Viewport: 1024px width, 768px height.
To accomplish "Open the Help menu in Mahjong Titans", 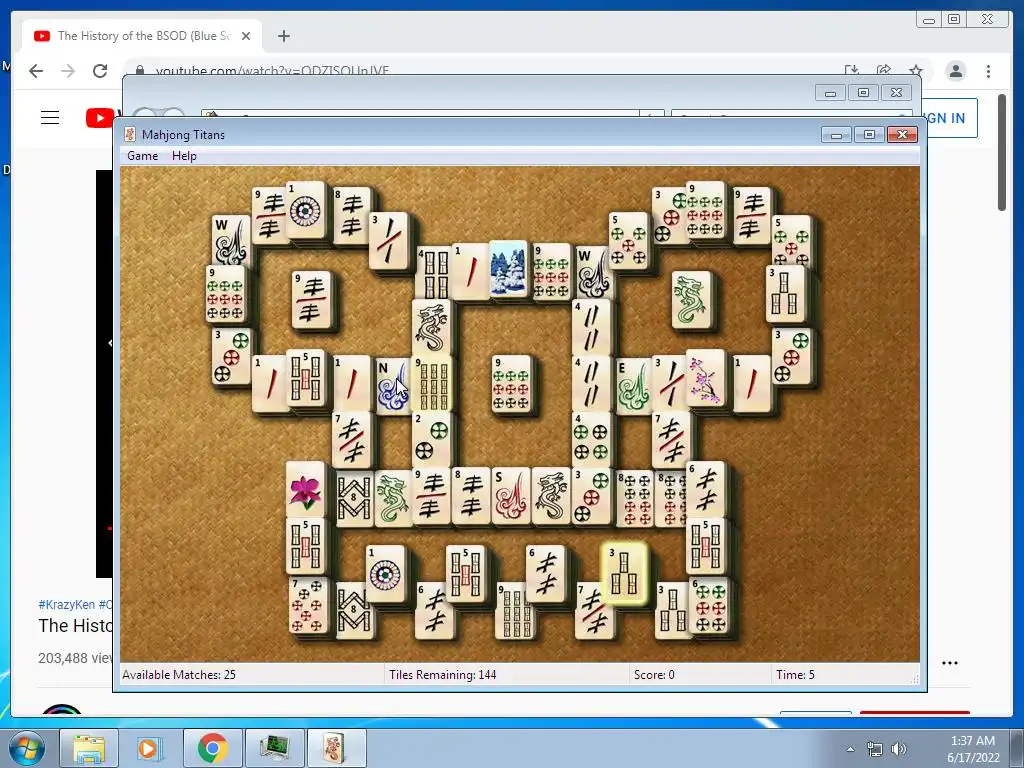I will (x=184, y=156).
